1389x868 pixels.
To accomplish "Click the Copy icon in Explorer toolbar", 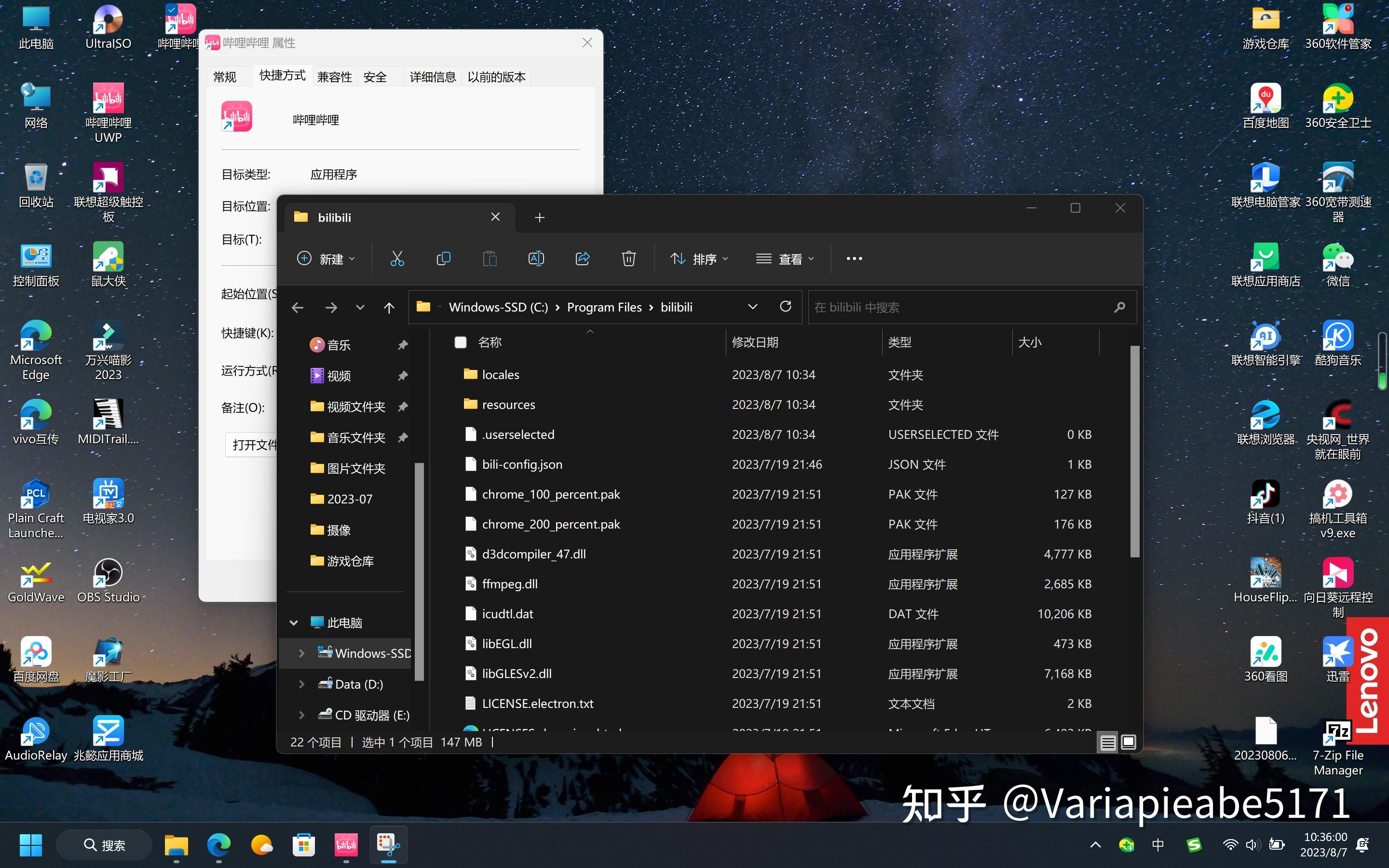I will tap(443, 259).
